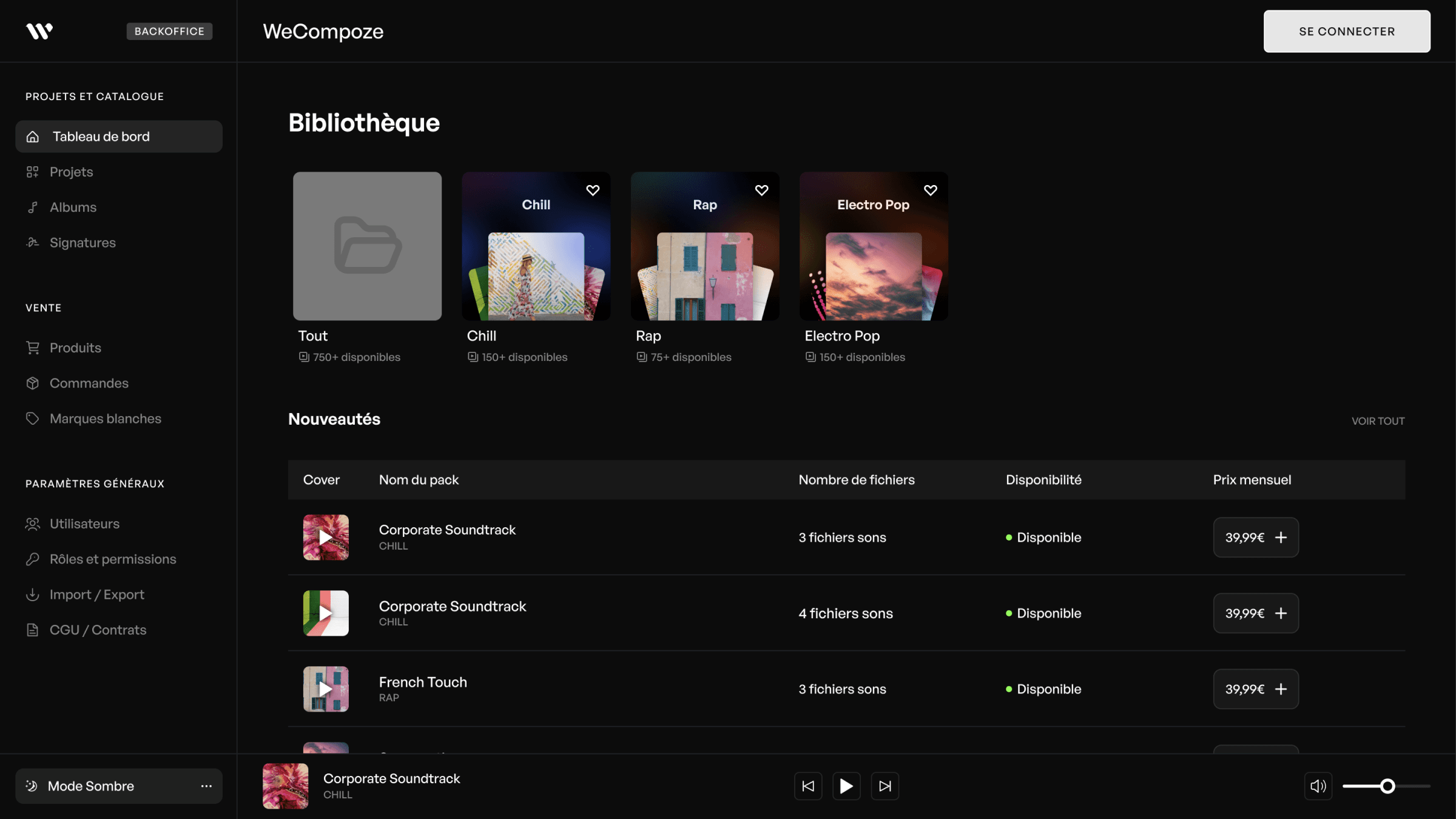The width and height of the screenshot is (1456, 819).
Task: Click the Produits cart icon
Action: [x=33, y=347]
